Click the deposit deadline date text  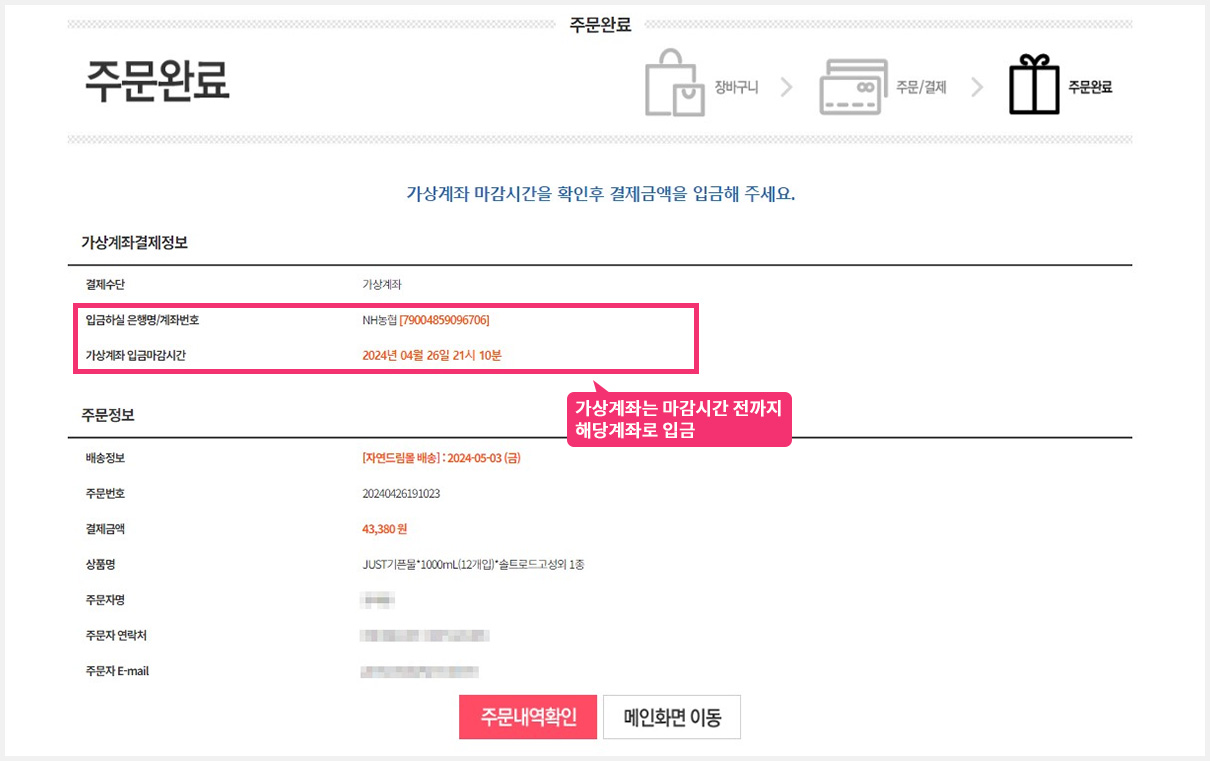coord(431,355)
